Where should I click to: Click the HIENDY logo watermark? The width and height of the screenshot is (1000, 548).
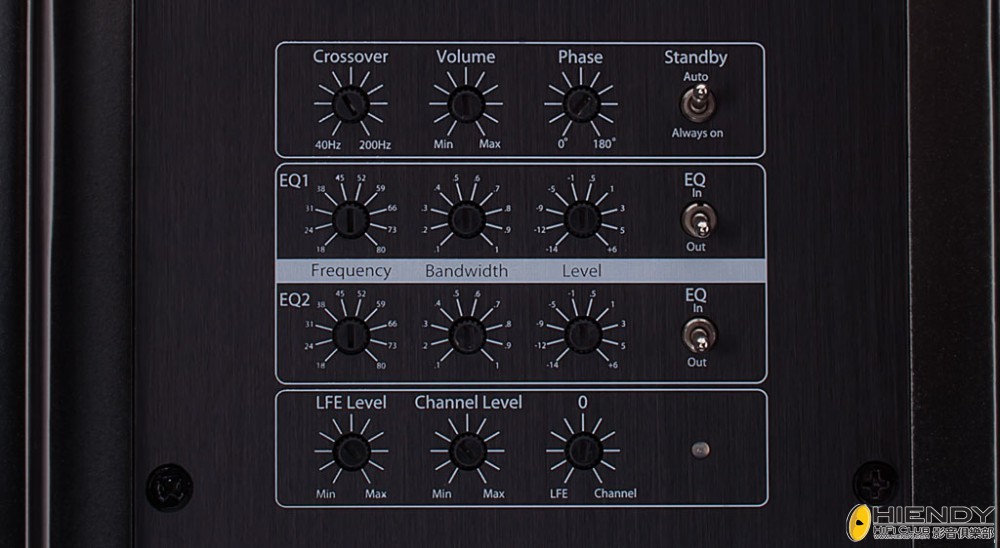[918, 523]
